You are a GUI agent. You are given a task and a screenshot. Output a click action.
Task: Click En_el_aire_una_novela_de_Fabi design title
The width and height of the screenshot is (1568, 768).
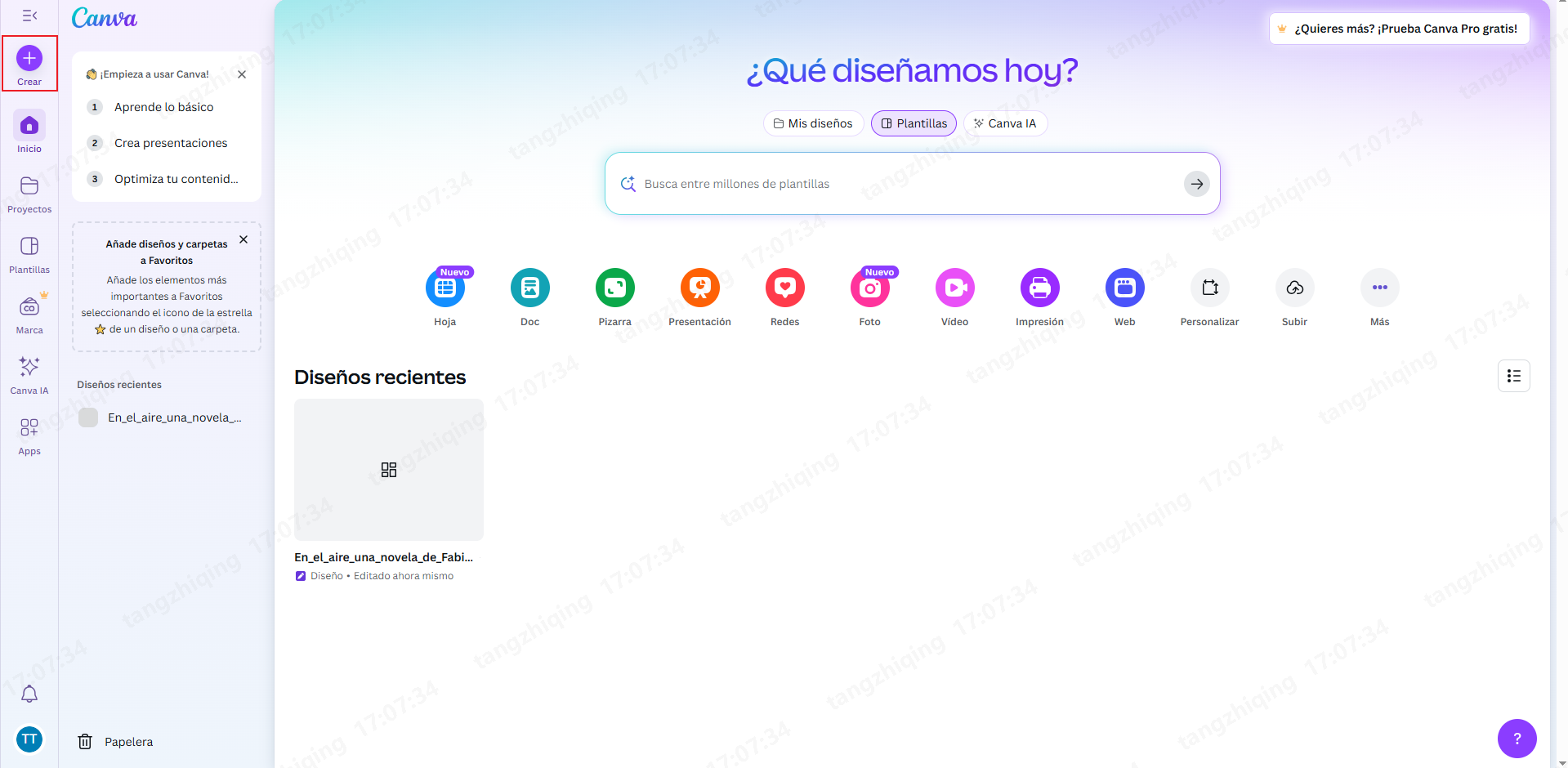click(x=384, y=557)
